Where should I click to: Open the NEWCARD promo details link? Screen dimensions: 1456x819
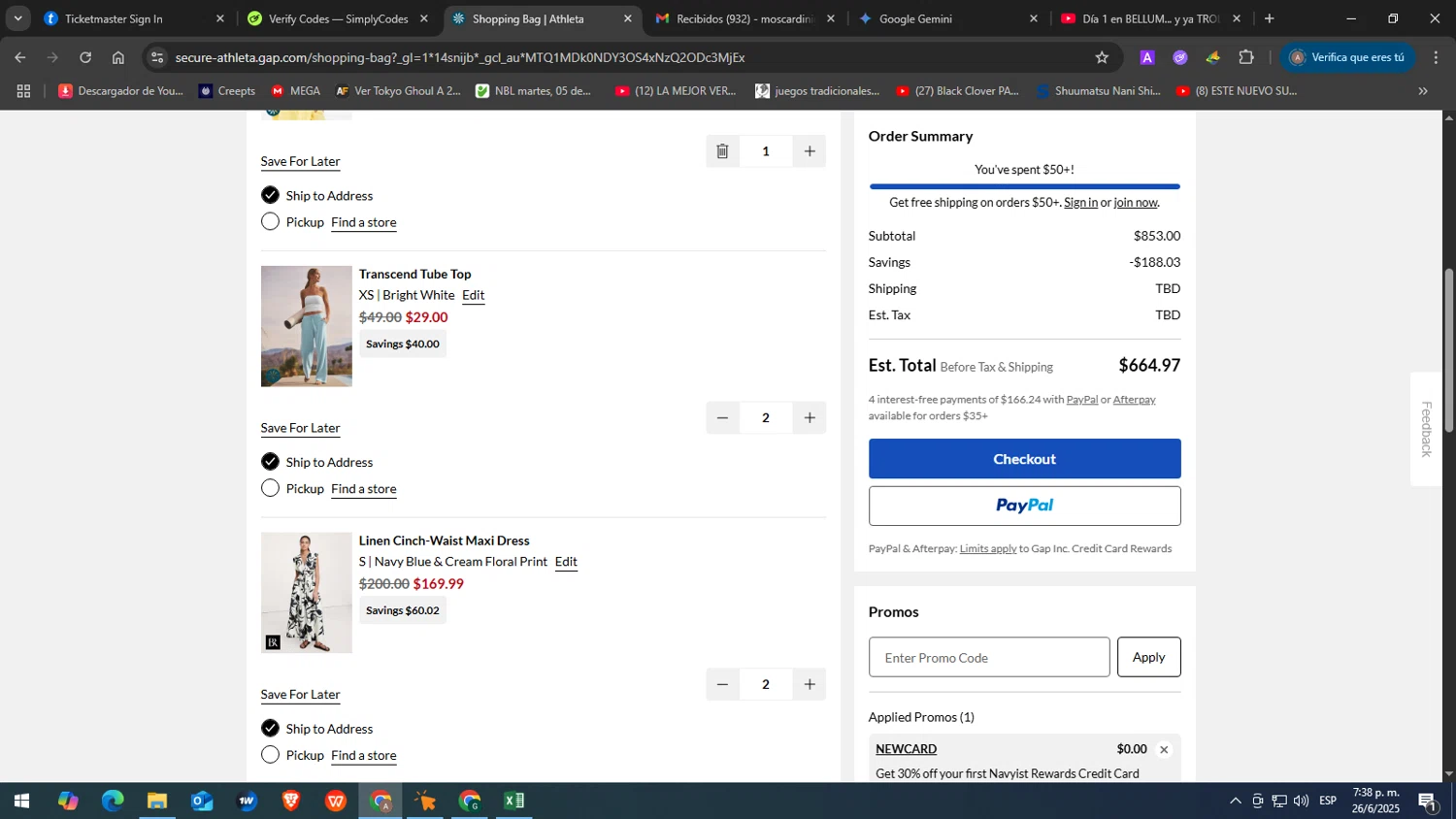pyautogui.click(x=906, y=749)
